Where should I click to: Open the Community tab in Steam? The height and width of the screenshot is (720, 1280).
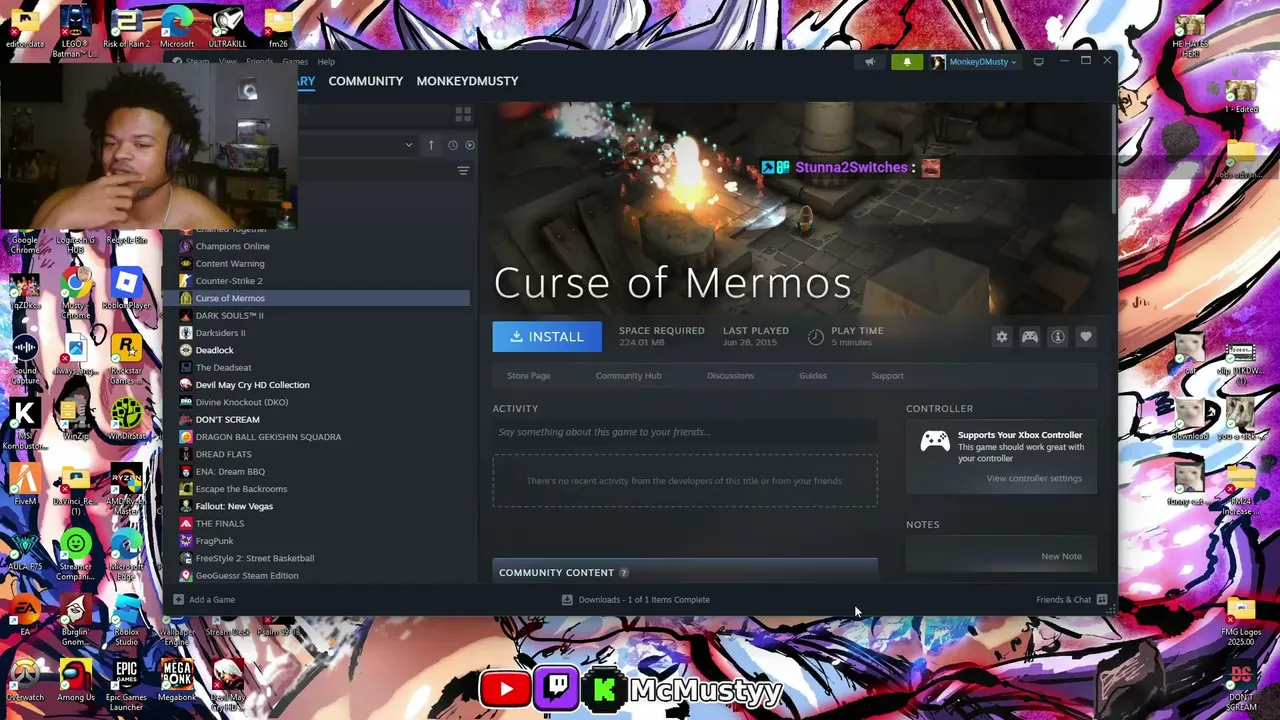click(x=366, y=81)
